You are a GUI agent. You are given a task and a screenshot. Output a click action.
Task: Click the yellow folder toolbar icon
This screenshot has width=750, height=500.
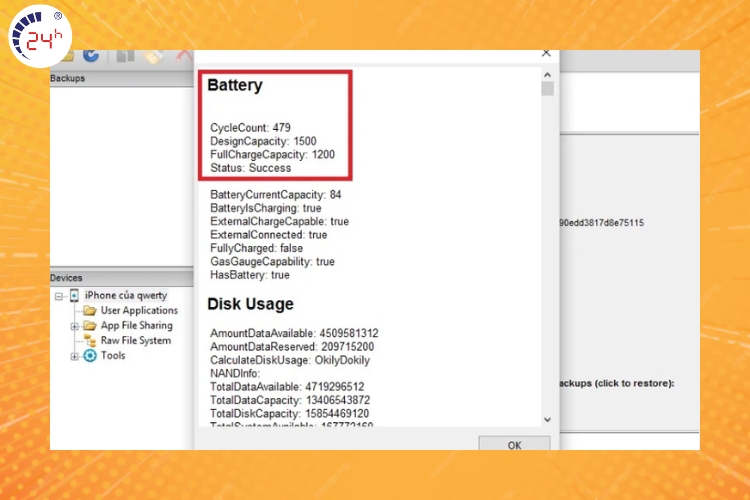[x=65, y=57]
